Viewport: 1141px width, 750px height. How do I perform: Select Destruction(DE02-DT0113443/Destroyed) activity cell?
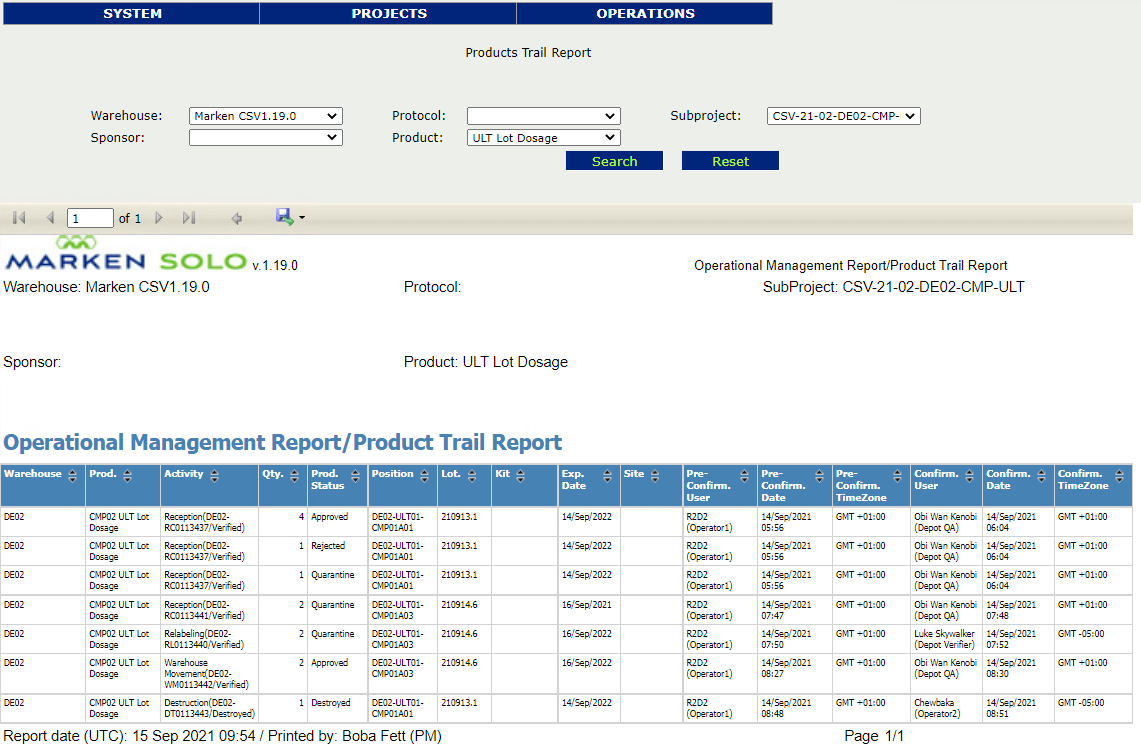210,709
